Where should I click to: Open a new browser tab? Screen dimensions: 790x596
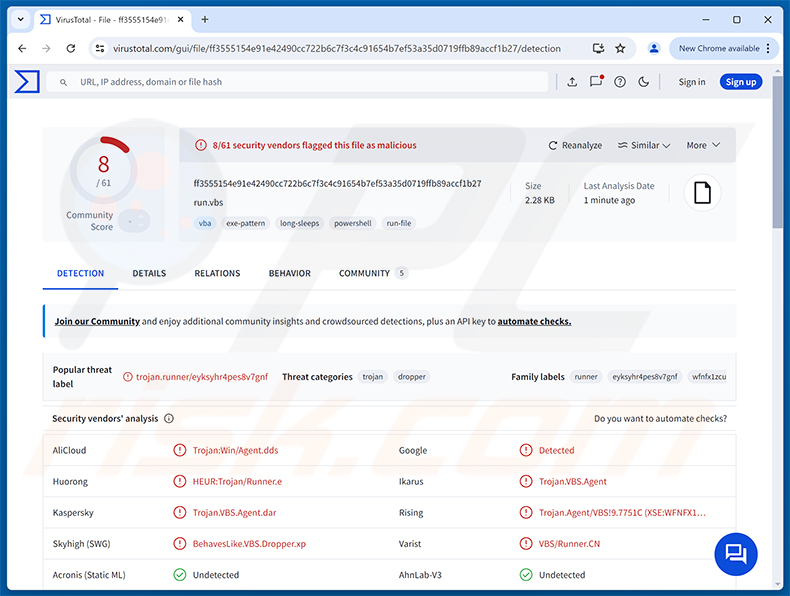pos(205,20)
